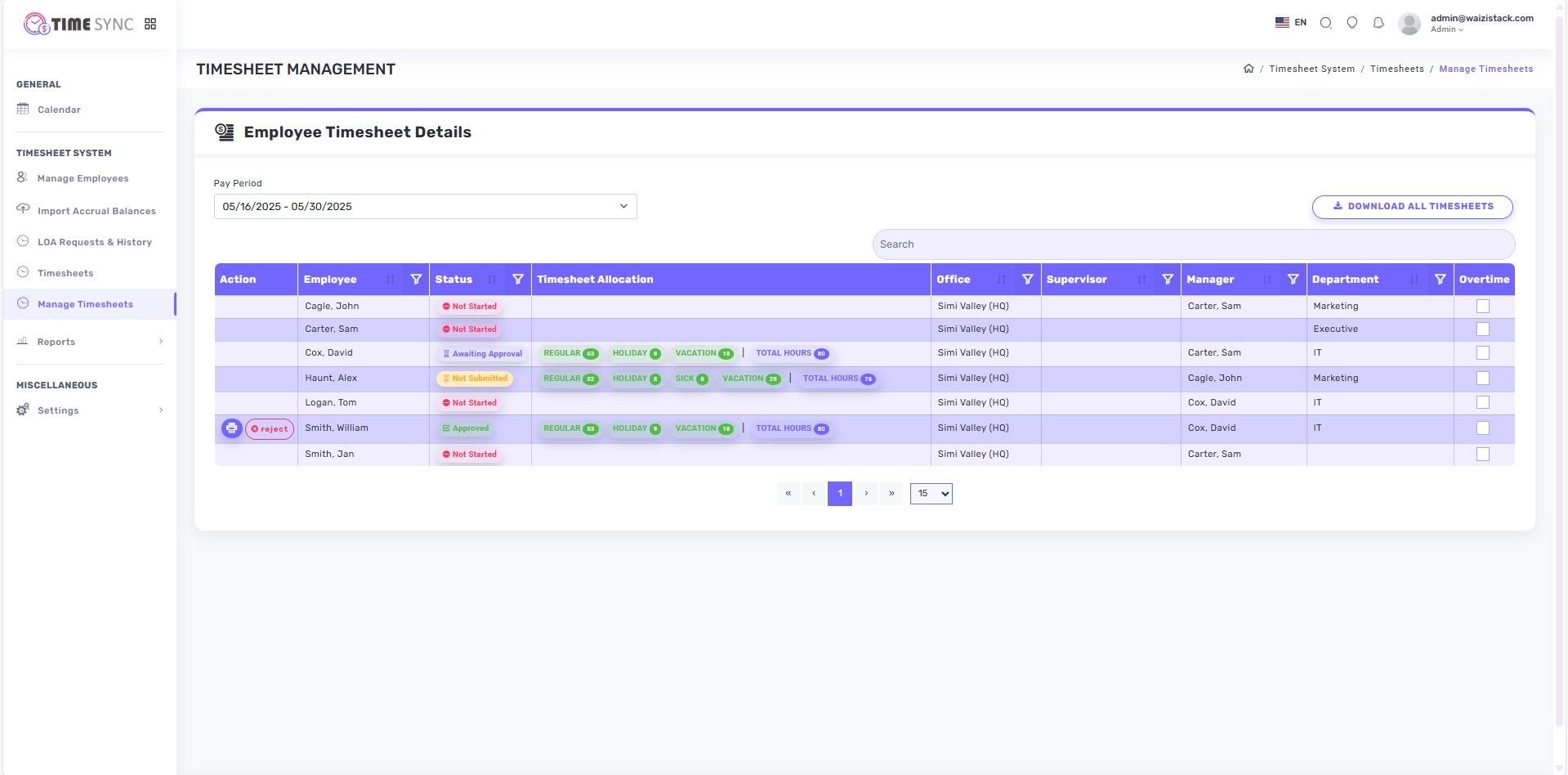
Task: Toggle overtime checkbox for Smith, William
Action: pos(1482,428)
